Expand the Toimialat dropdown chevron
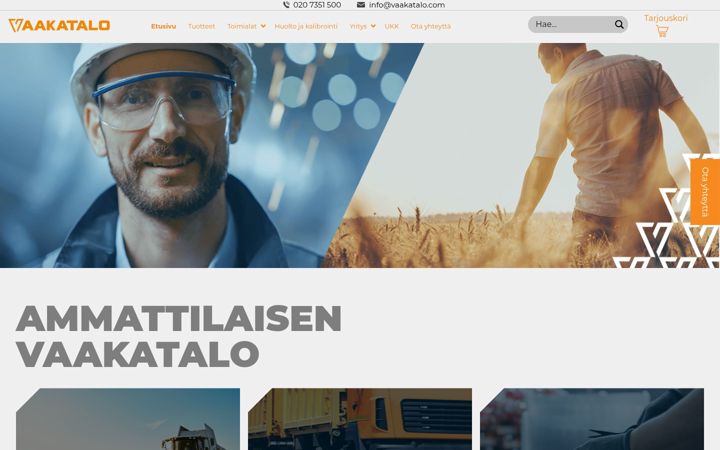 (263, 26)
